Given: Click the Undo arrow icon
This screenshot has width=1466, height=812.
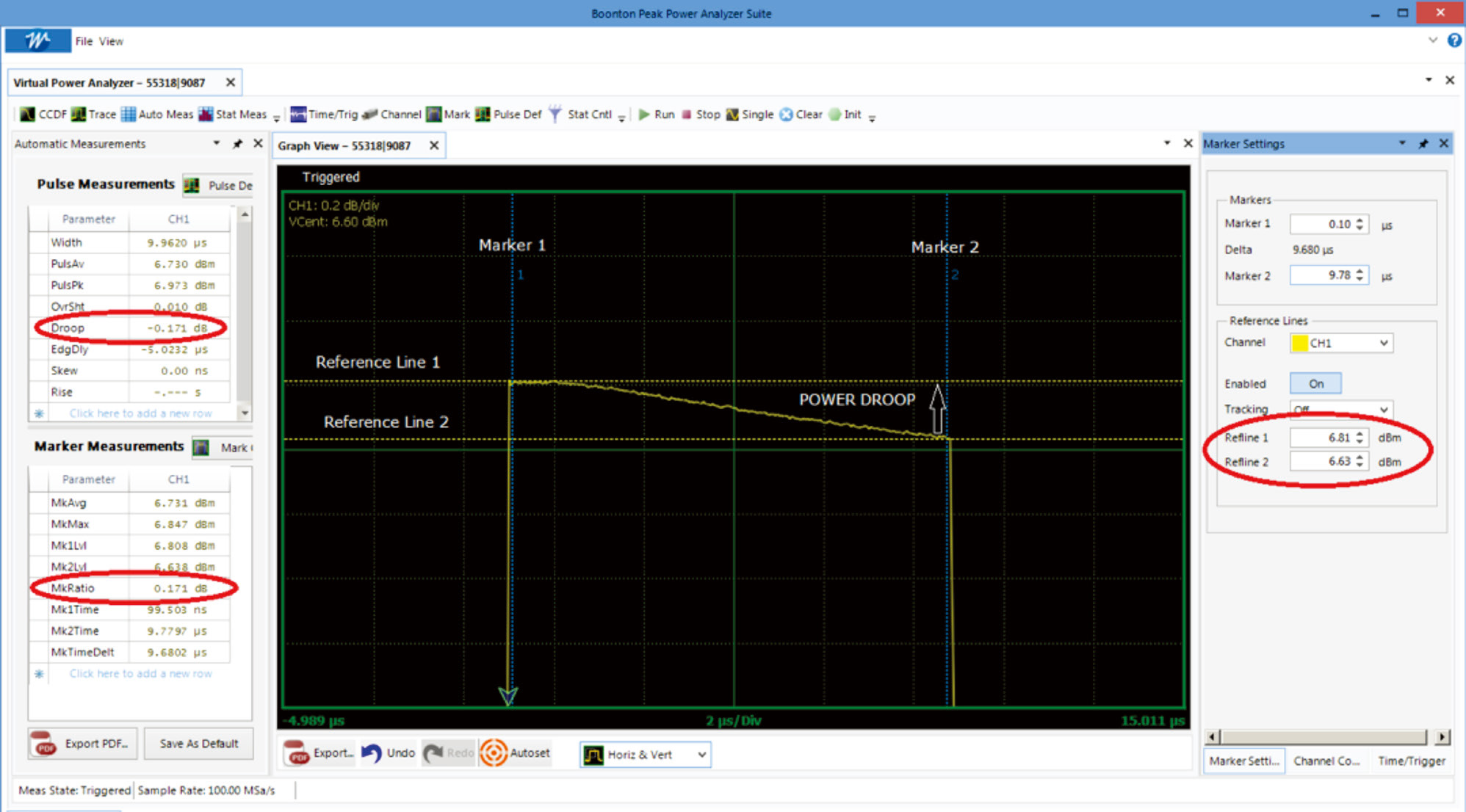Looking at the screenshot, I should pyautogui.click(x=372, y=753).
